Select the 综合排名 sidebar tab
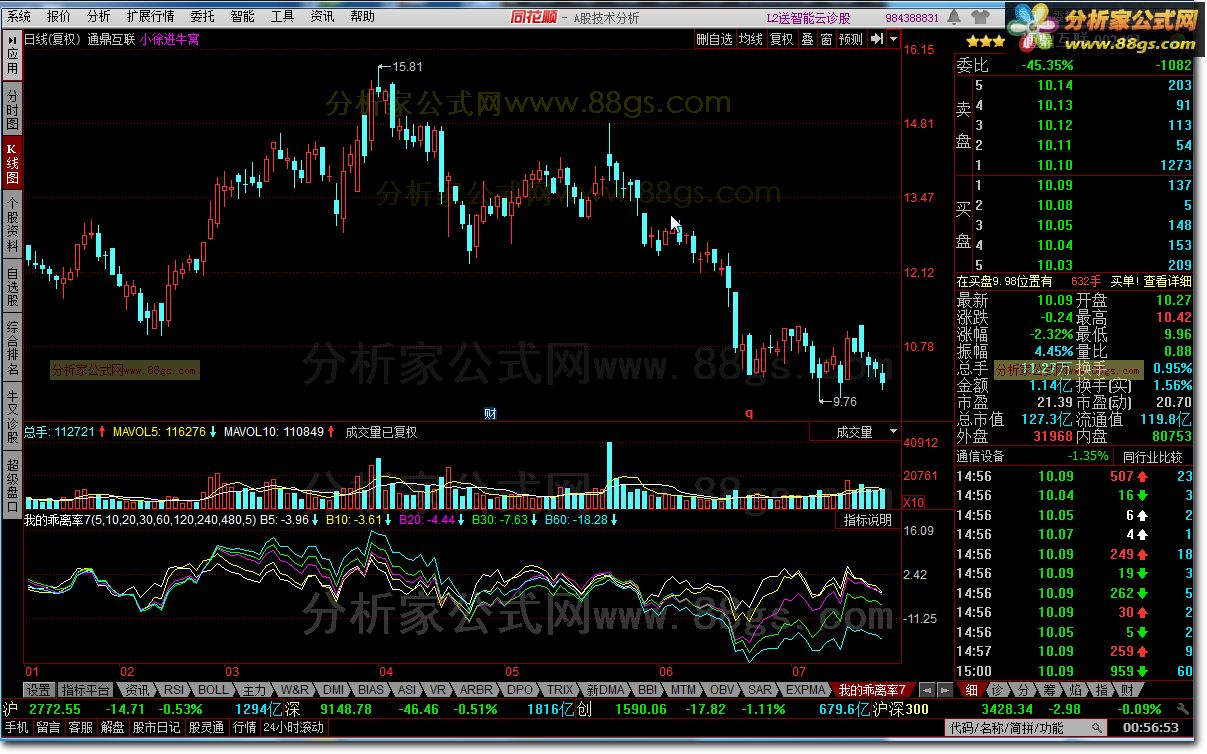 pos(12,348)
